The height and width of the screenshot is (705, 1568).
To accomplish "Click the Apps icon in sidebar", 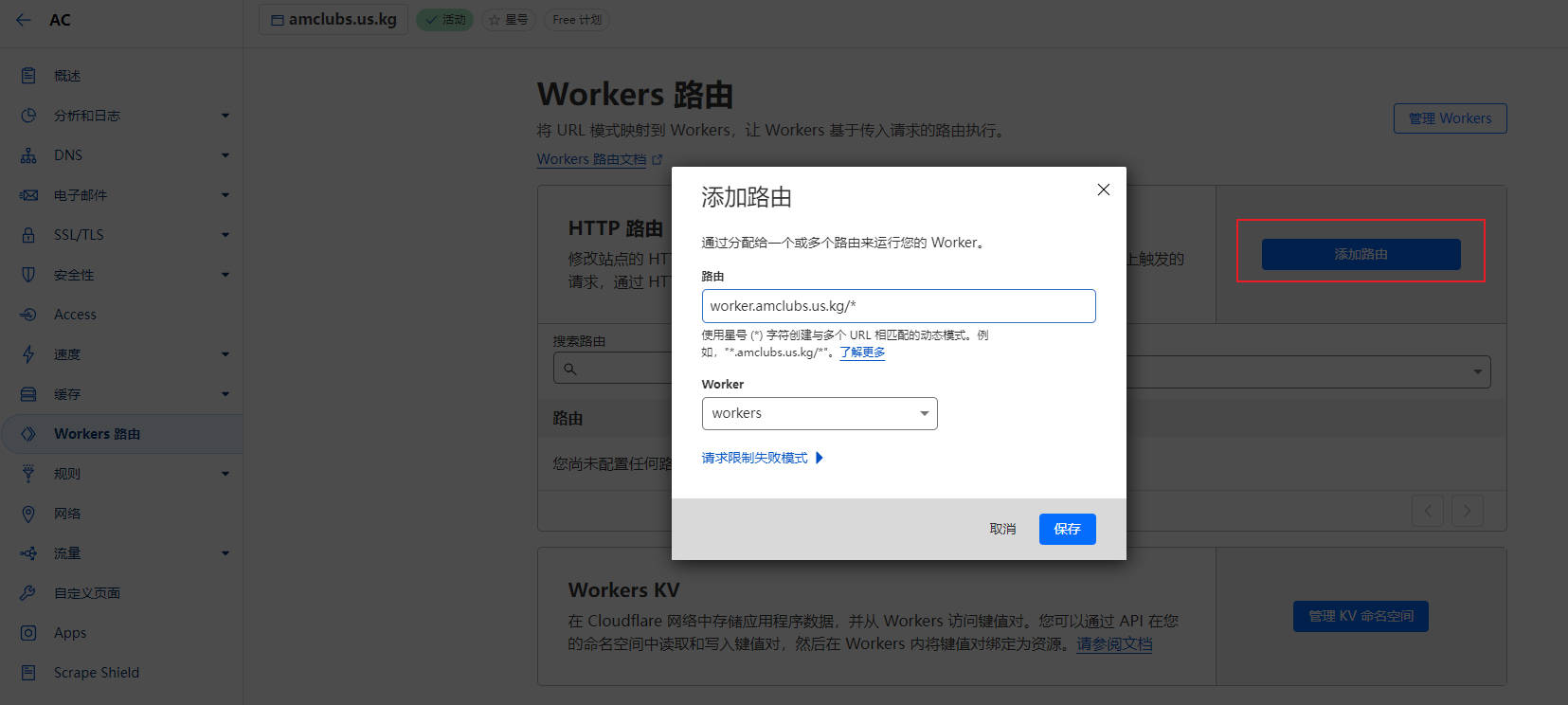I will pyautogui.click(x=28, y=633).
